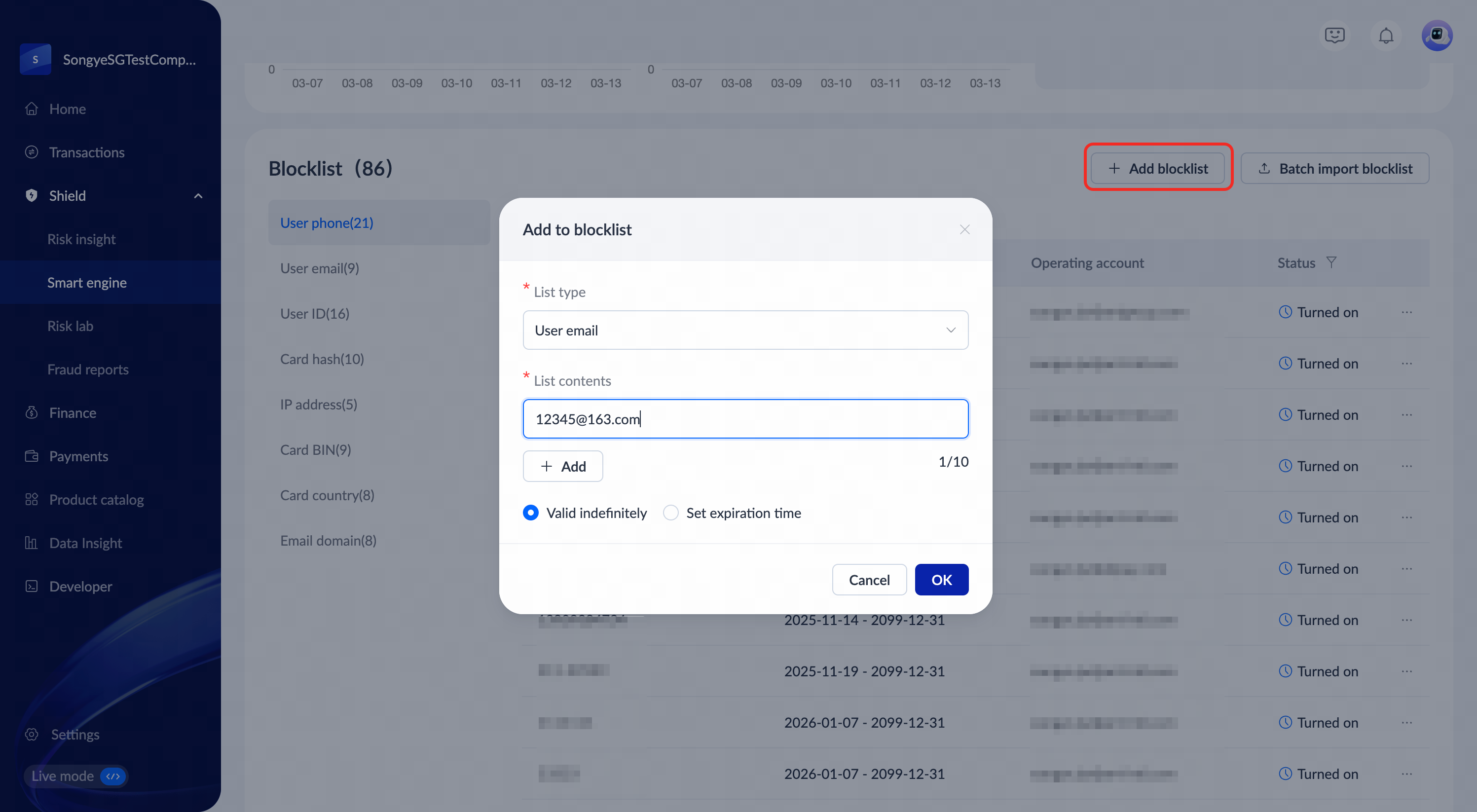Click the Settings gear icon
The height and width of the screenshot is (812, 1477).
coord(32,734)
